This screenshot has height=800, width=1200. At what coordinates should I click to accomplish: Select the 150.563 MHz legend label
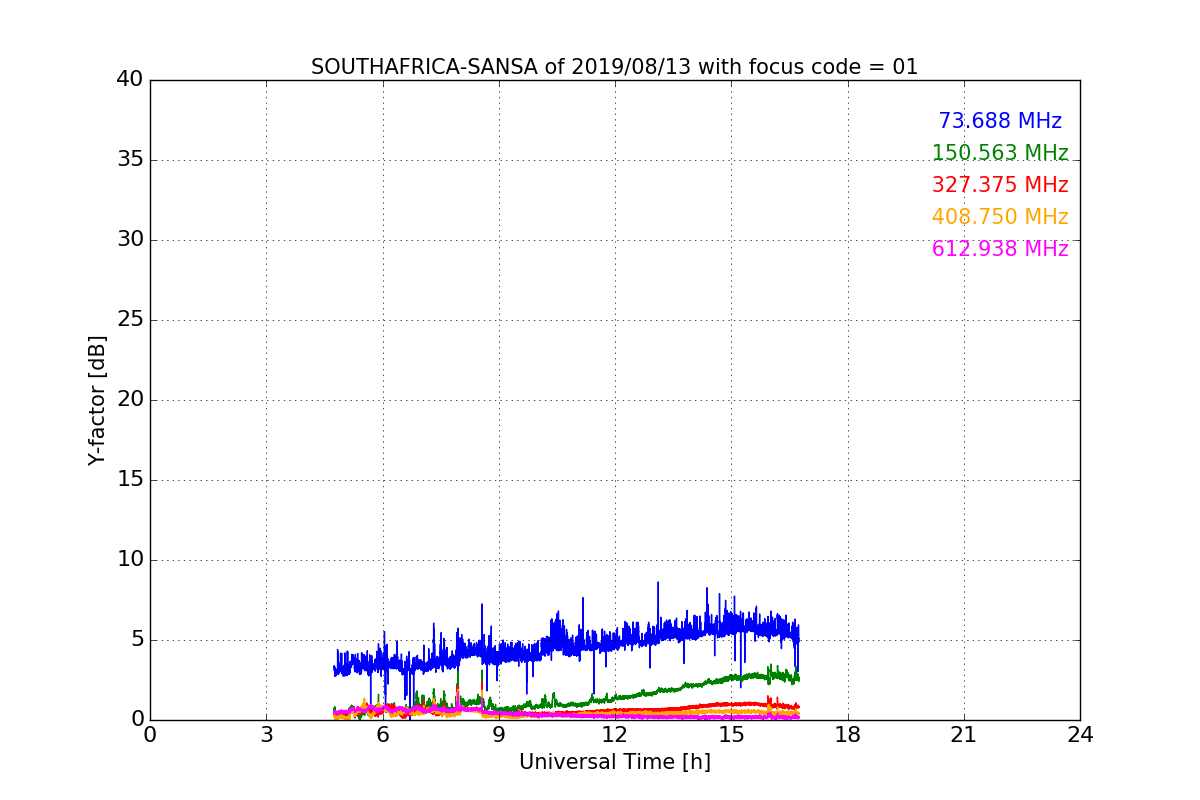point(1000,153)
